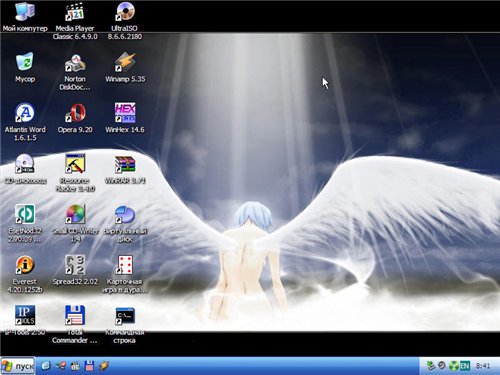Click the Spread32 2.02 desktop icon
This screenshot has height=375, width=500.
click(x=75, y=265)
